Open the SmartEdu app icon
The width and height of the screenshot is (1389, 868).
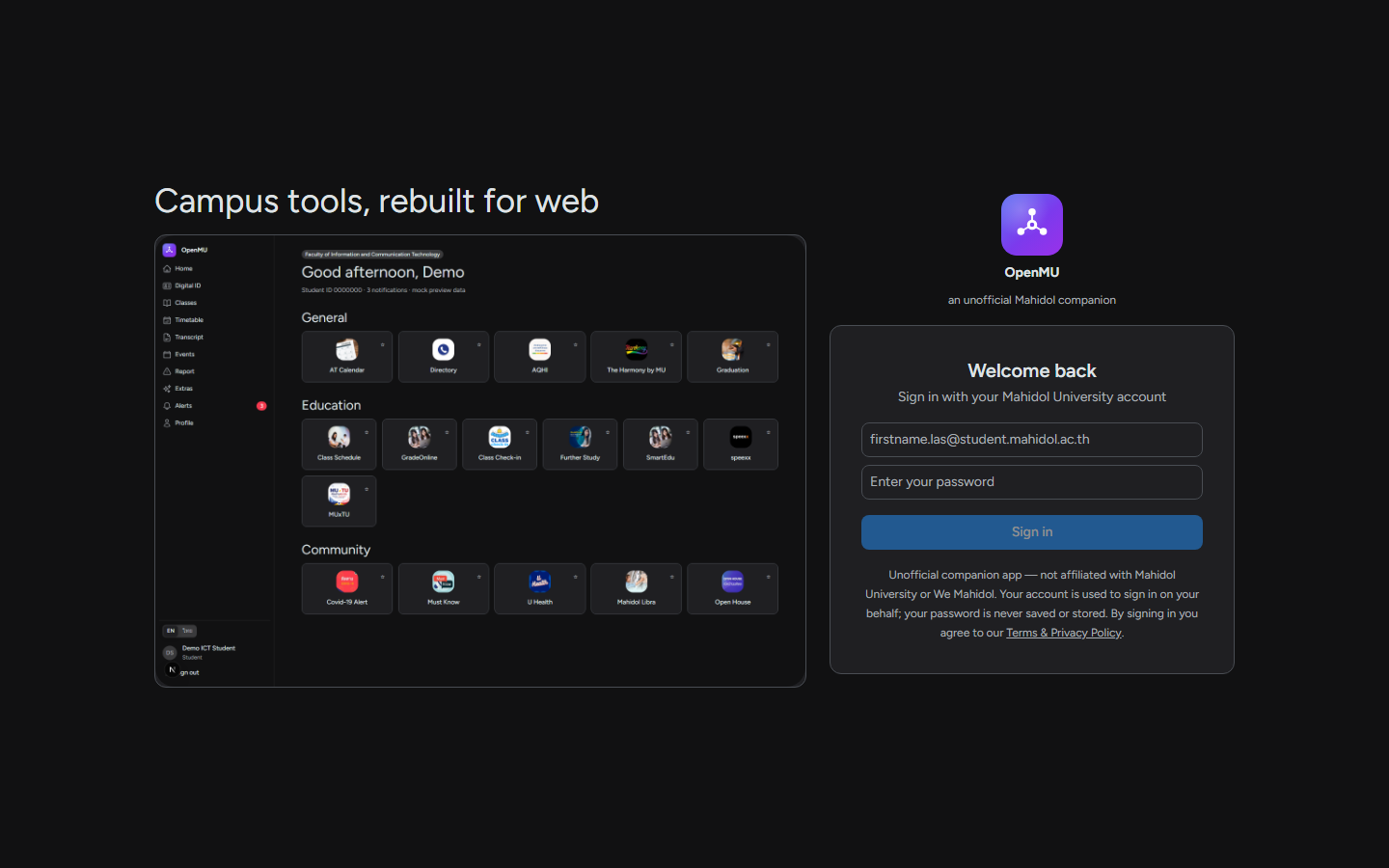click(x=661, y=437)
